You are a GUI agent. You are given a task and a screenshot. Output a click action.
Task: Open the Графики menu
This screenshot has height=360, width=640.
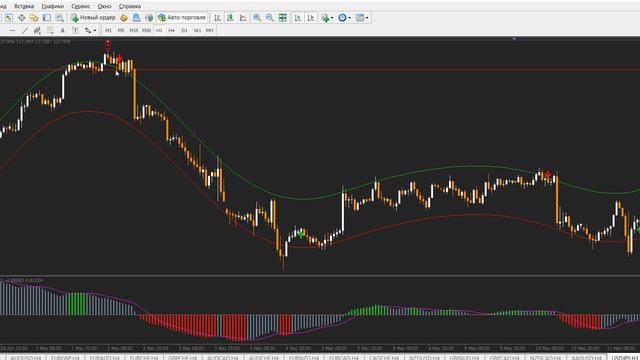pyautogui.click(x=53, y=6)
